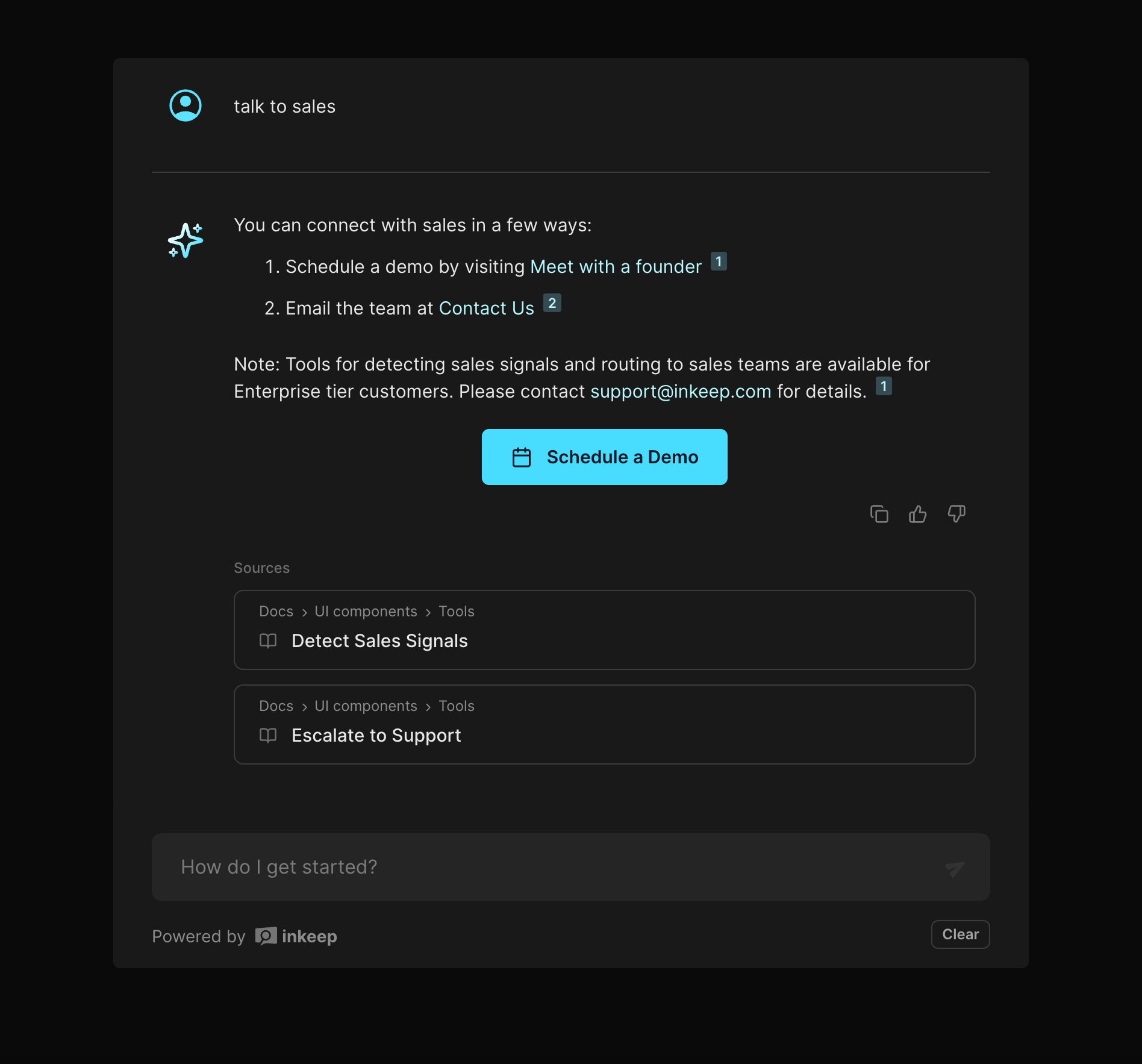Open the Escalate to Support source card
This screenshot has height=1064, width=1142.
coord(604,724)
